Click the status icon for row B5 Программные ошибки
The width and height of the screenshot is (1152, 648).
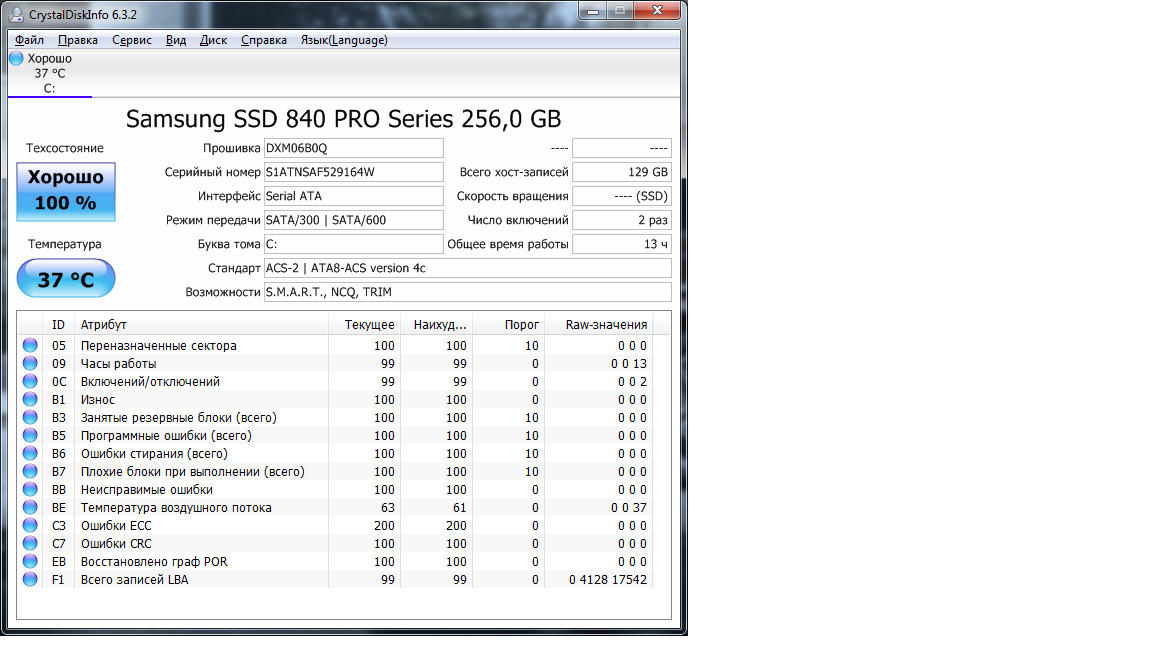click(30, 435)
